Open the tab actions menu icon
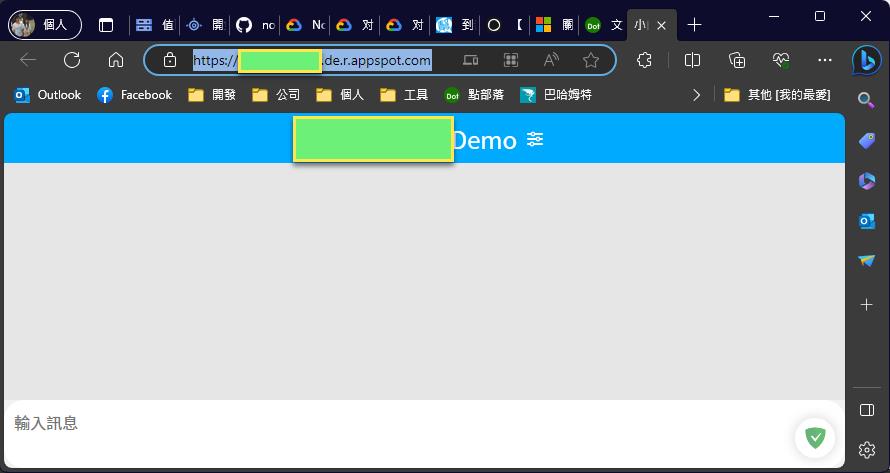The image size is (890, 473). [x=106, y=25]
